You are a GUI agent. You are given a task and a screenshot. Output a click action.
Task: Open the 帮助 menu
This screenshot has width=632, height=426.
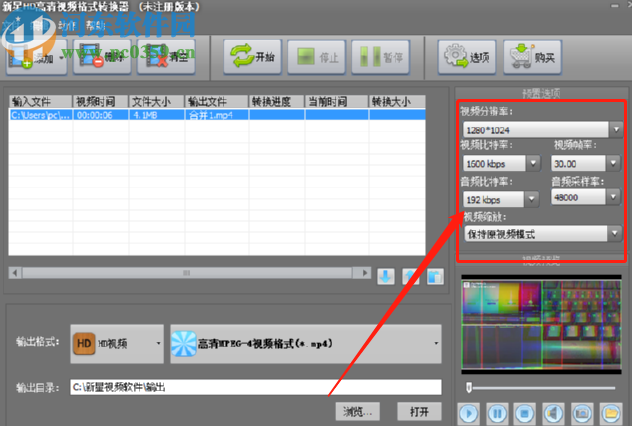95,26
